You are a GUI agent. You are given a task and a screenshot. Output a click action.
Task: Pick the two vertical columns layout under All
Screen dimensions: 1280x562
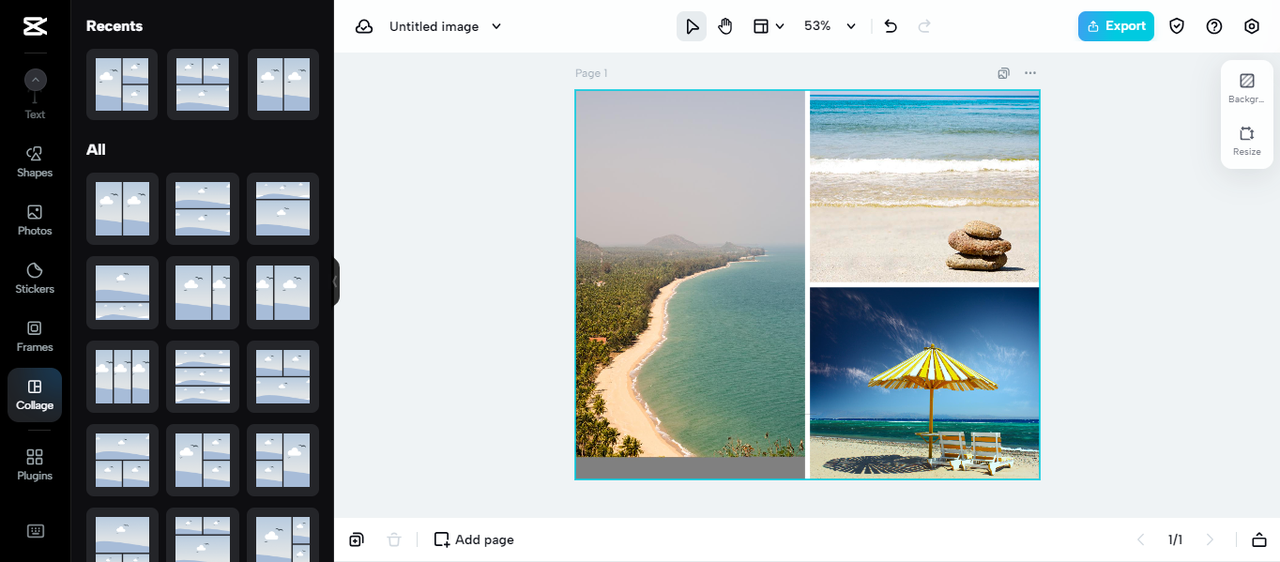pos(122,208)
